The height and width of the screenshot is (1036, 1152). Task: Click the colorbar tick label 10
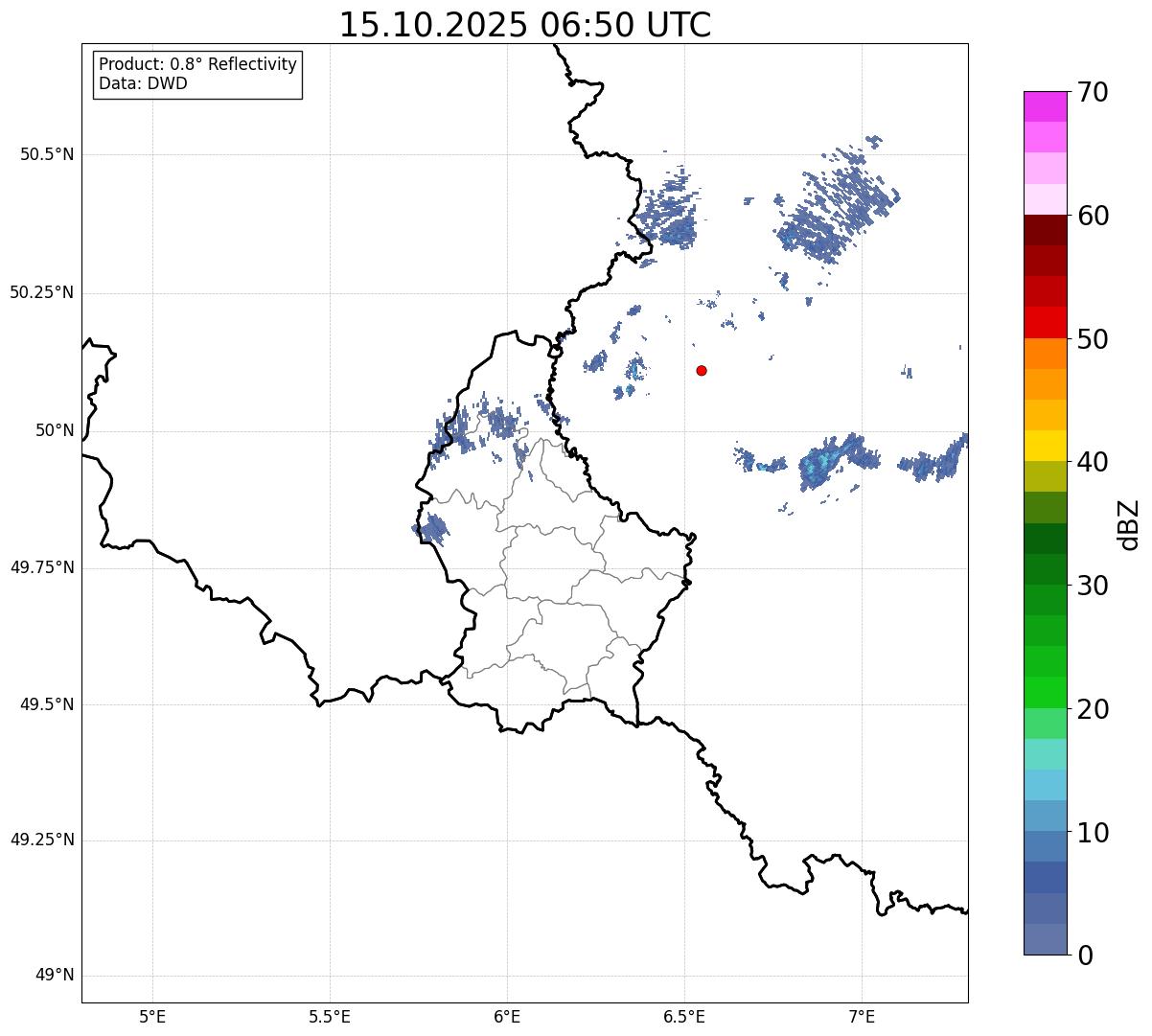pos(1093,832)
